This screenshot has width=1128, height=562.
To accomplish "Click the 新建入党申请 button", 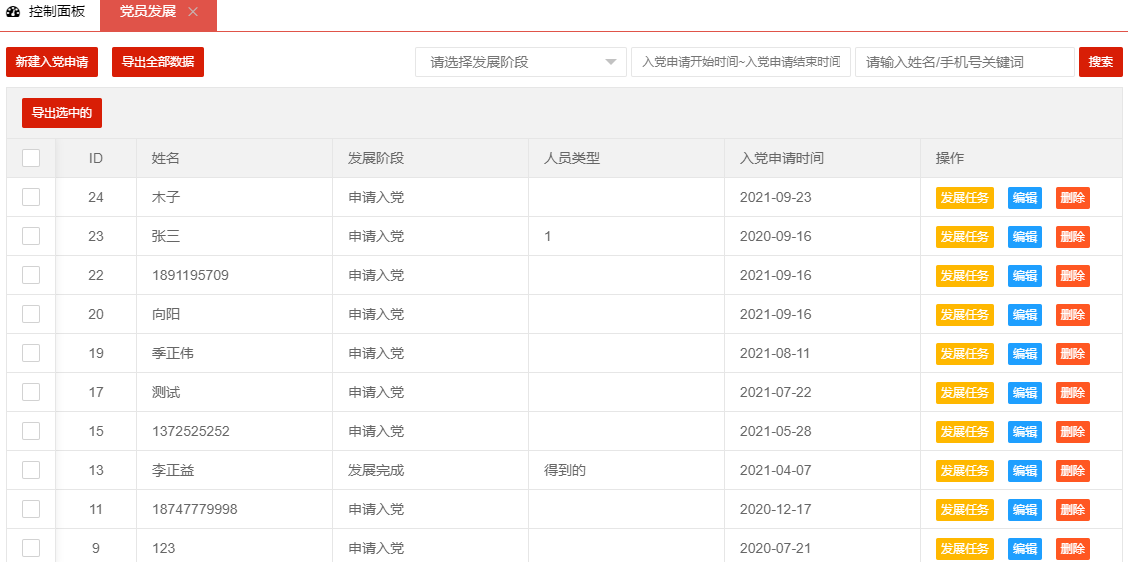I will pos(51,62).
